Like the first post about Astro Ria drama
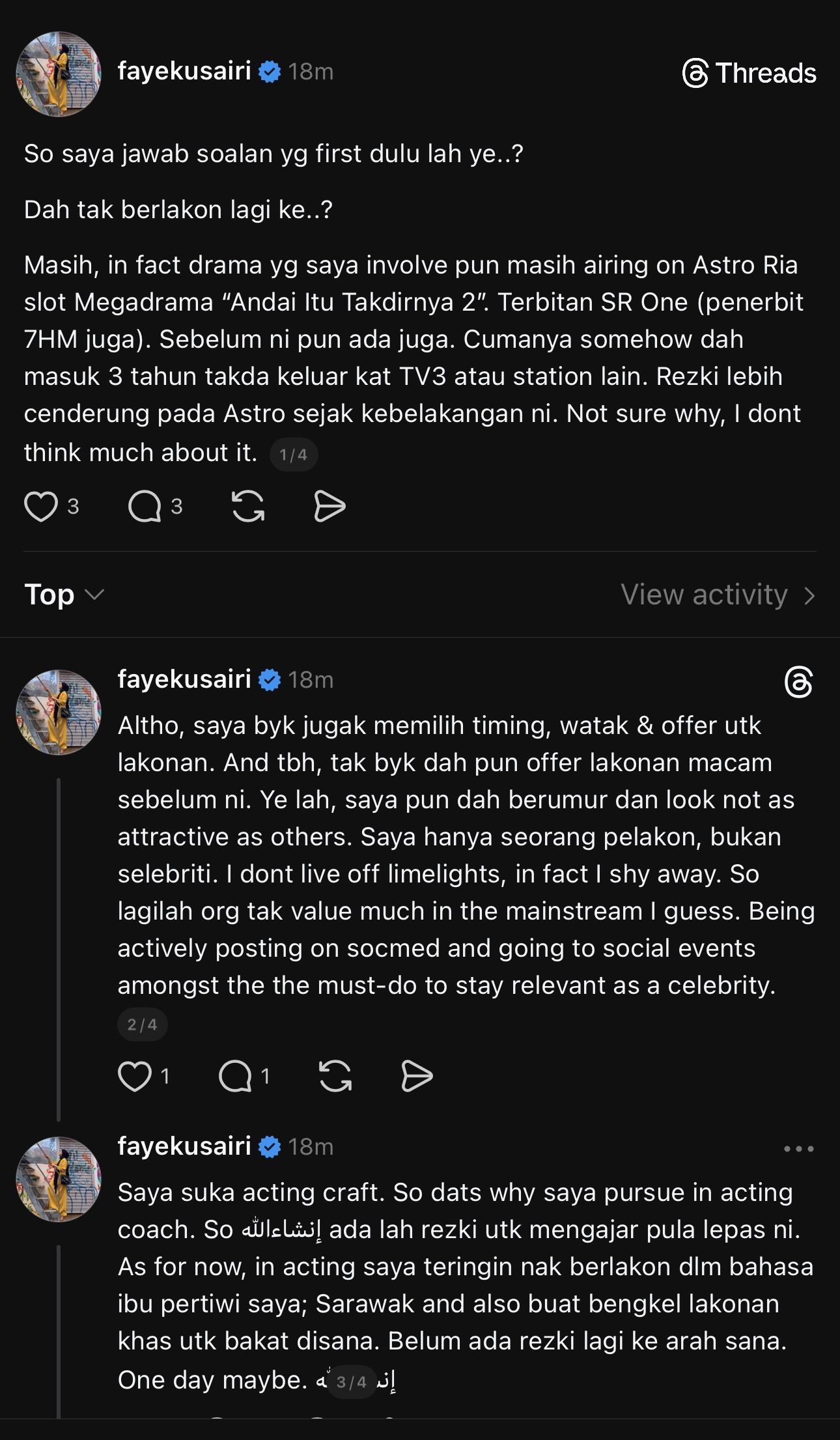The height and width of the screenshot is (1440, 840). point(41,507)
